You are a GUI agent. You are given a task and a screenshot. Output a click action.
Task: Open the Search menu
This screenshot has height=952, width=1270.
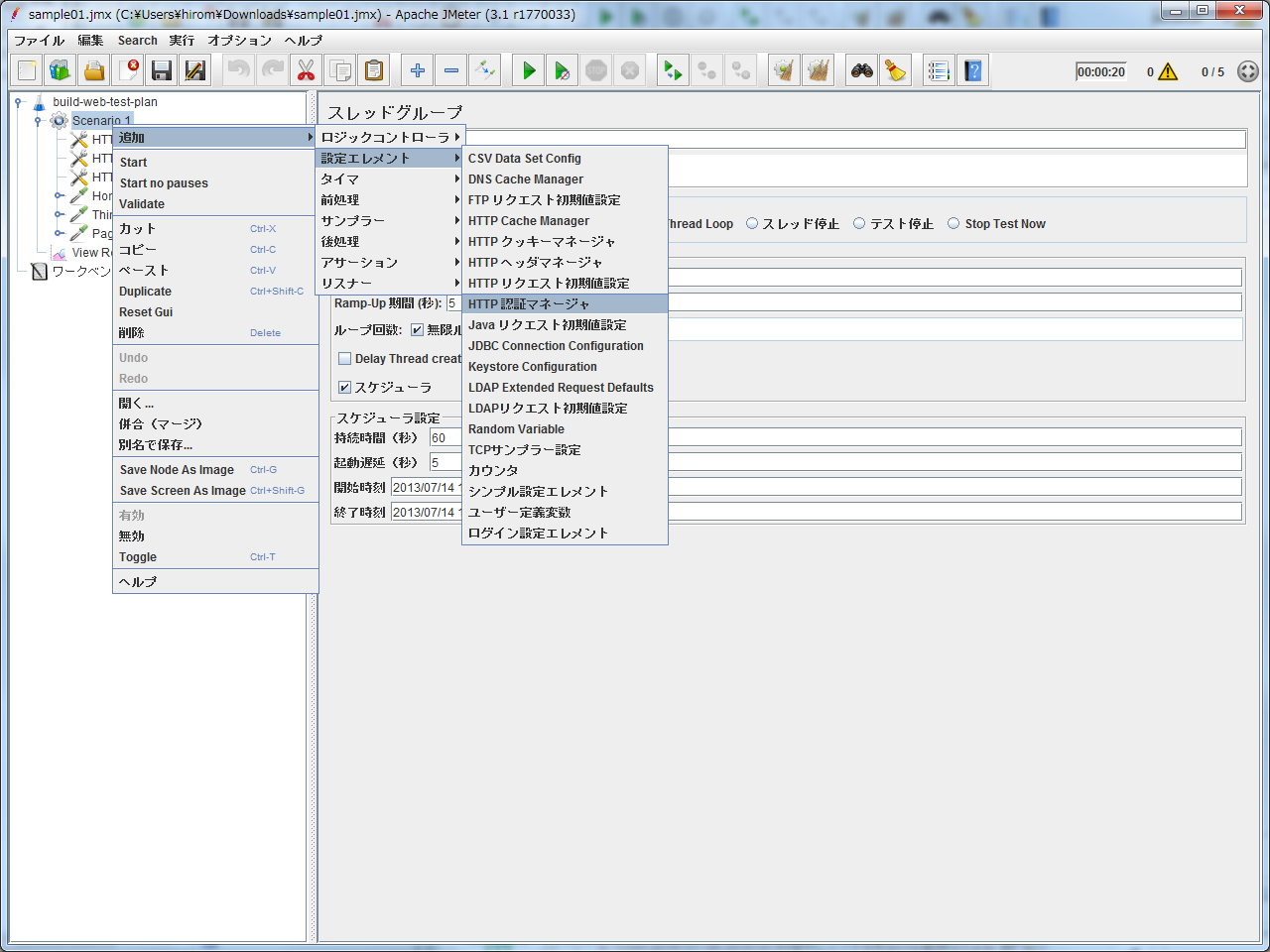pos(138,41)
